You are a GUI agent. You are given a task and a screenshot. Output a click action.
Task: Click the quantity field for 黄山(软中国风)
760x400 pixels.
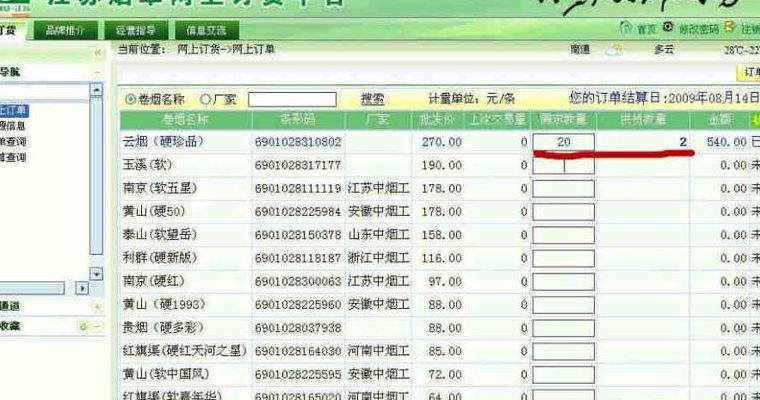(x=563, y=375)
